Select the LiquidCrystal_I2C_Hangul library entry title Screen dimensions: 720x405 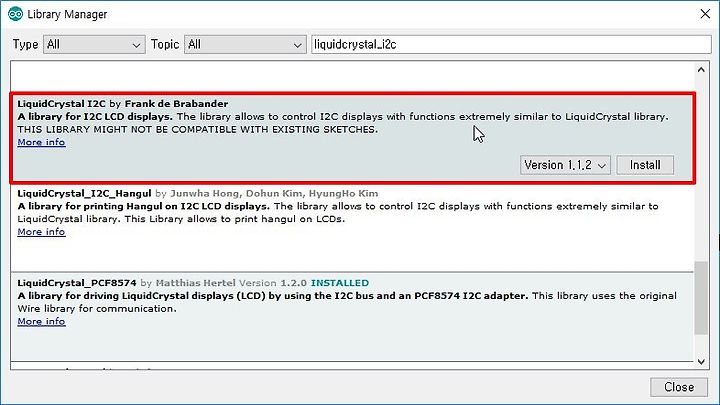click(x=84, y=193)
